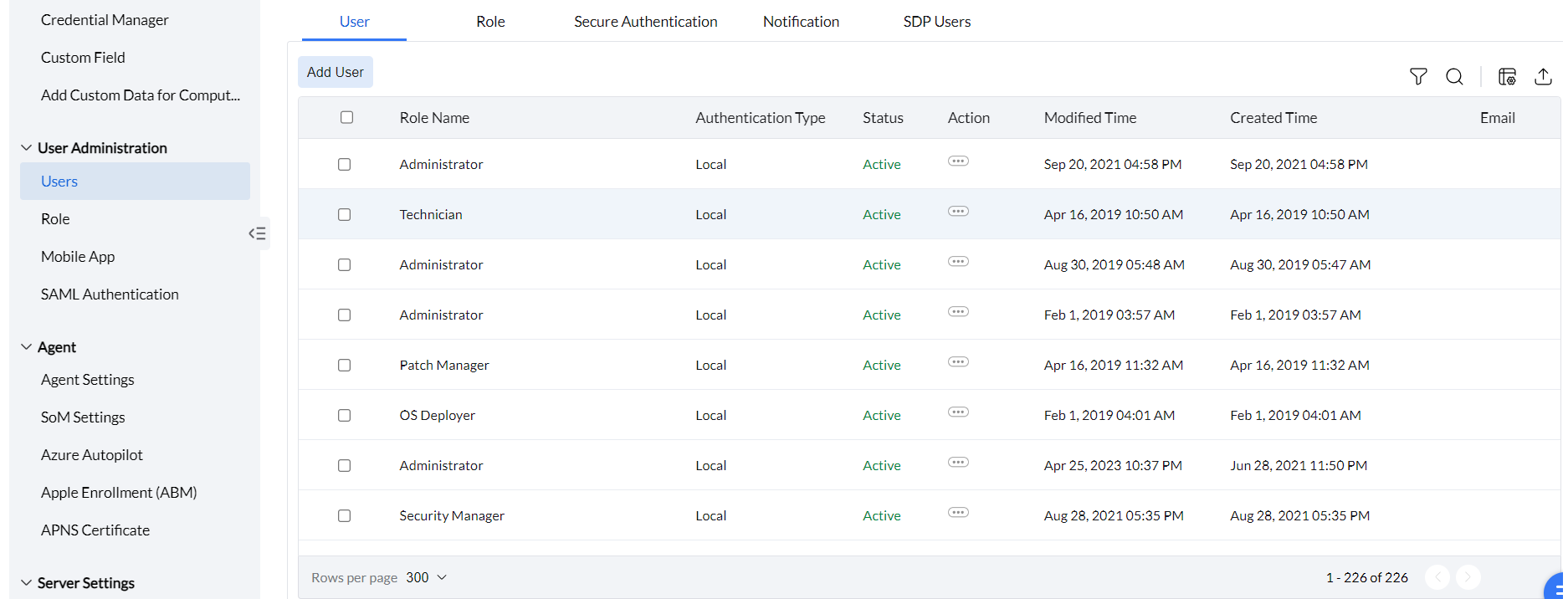
Task: Open the SDP Users tab
Action: click(936, 22)
